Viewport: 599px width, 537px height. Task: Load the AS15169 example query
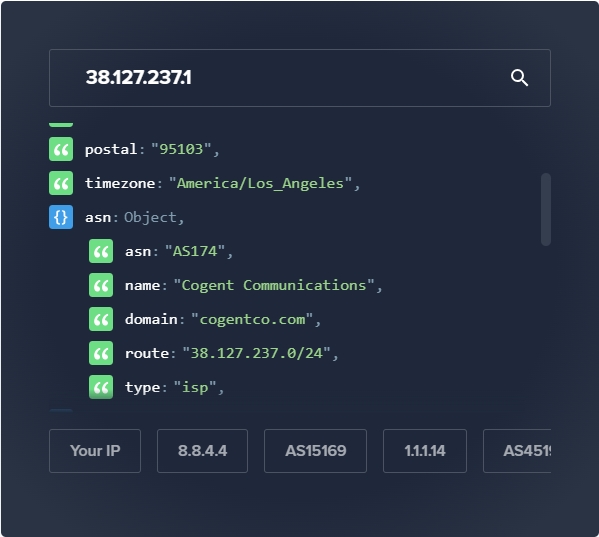coord(316,451)
